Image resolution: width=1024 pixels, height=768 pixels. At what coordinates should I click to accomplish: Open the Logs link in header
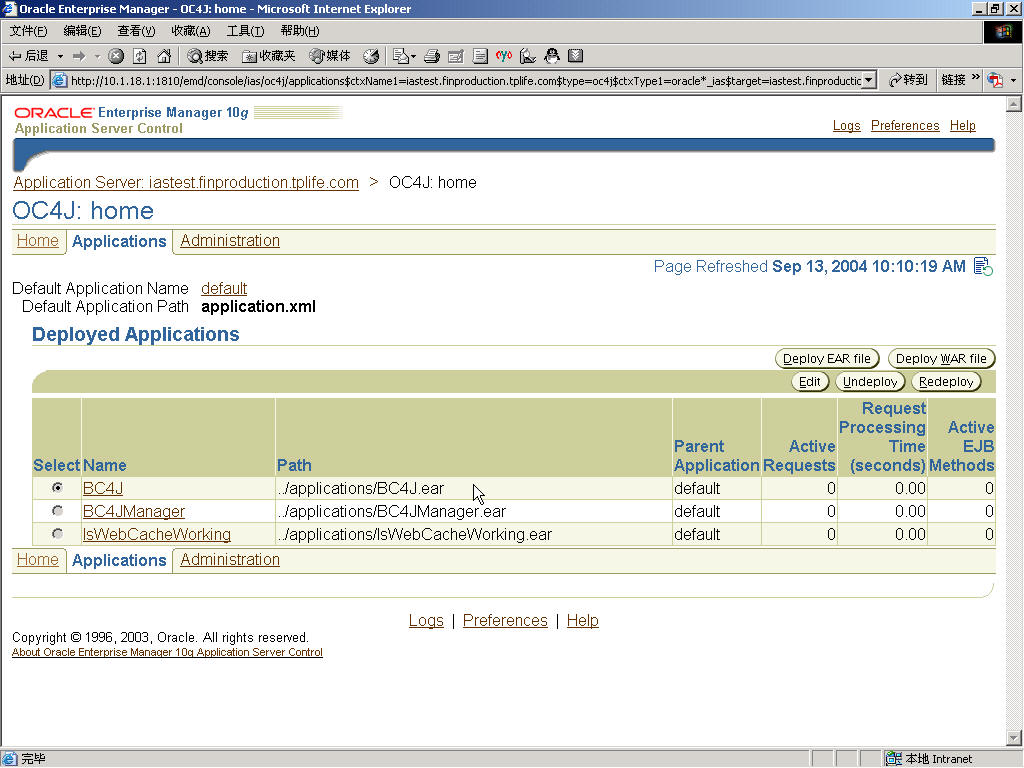[x=846, y=125]
